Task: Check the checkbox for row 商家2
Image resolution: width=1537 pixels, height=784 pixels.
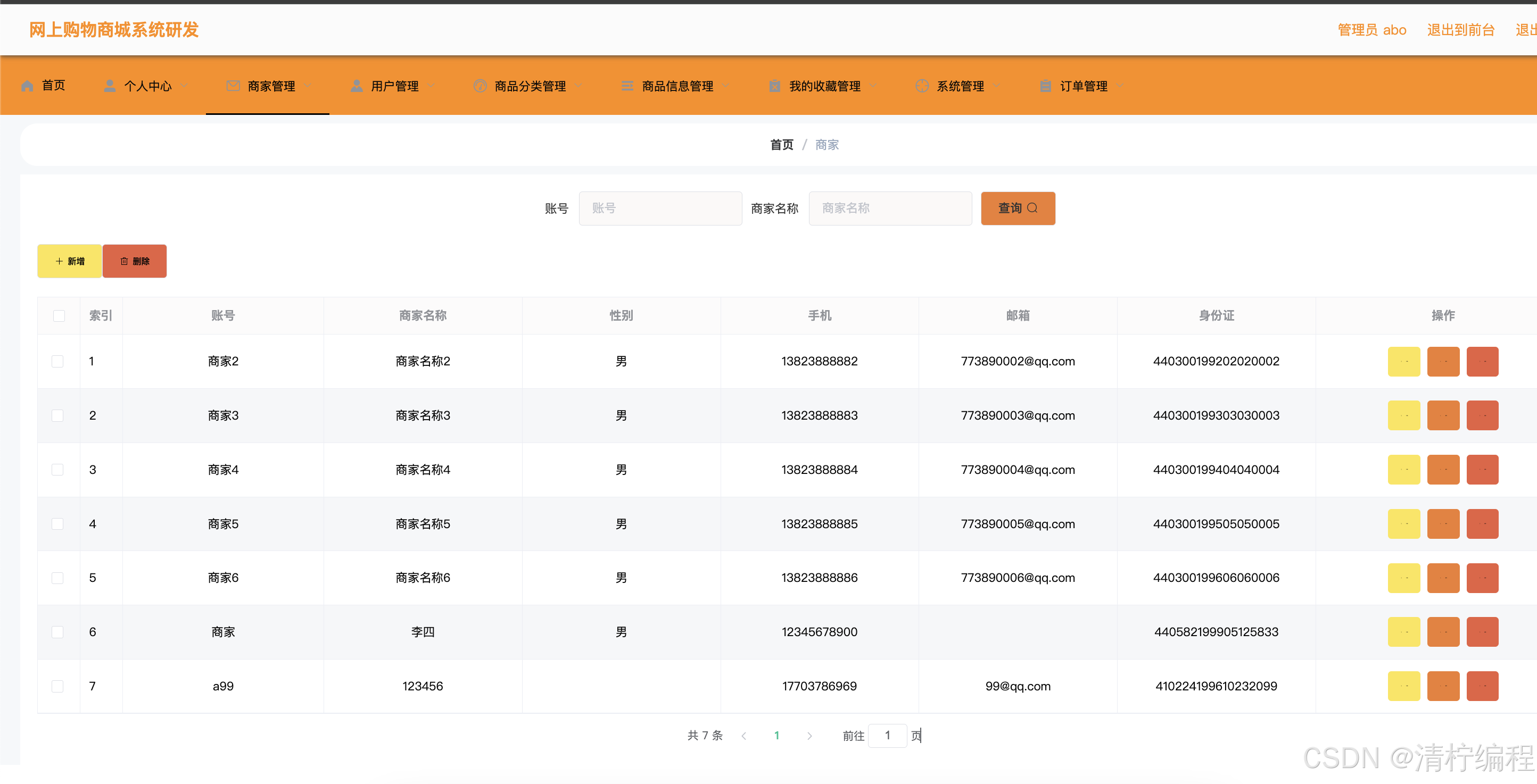Action: (57, 361)
